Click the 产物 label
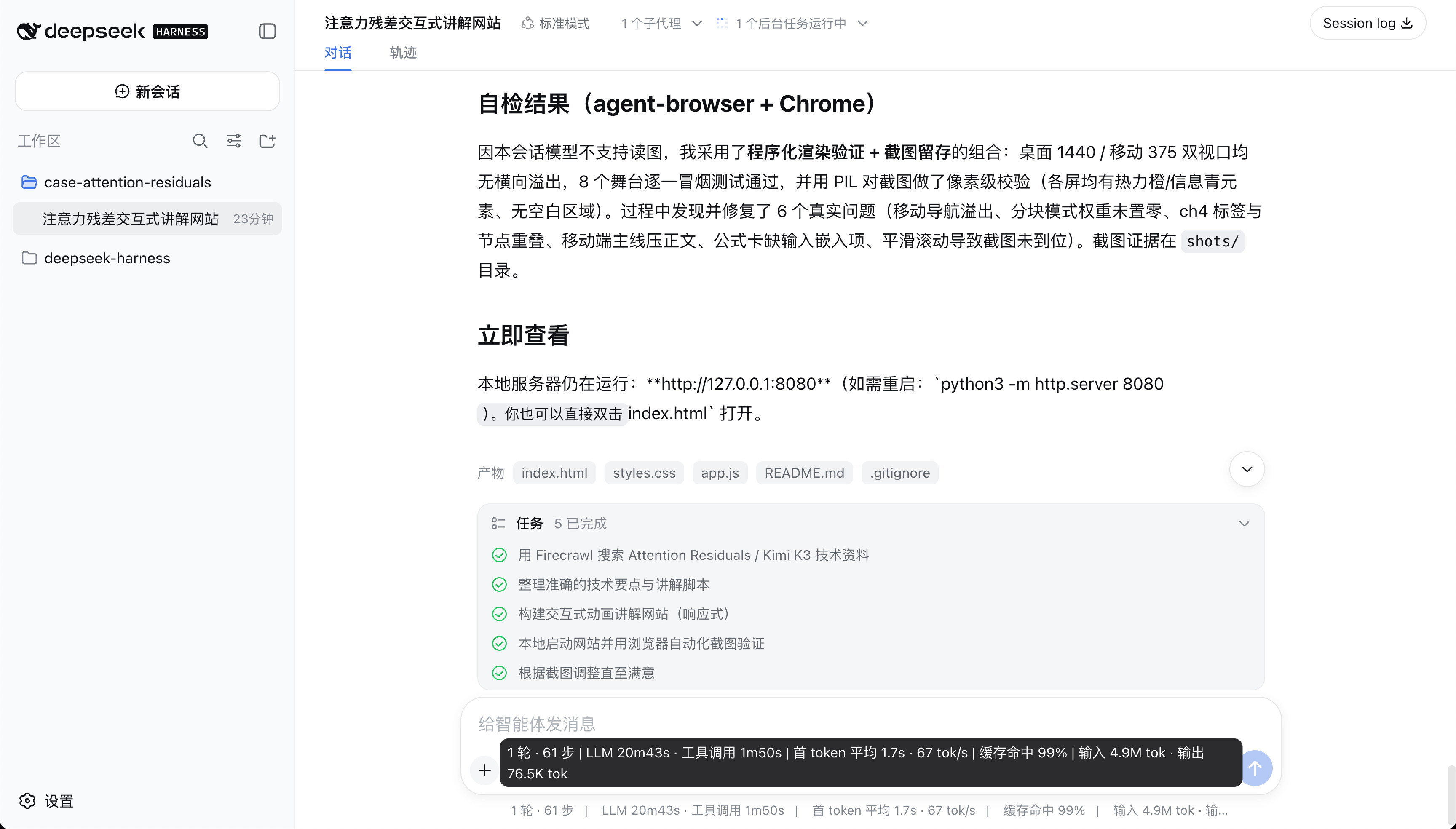1456x829 pixels. click(491, 473)
